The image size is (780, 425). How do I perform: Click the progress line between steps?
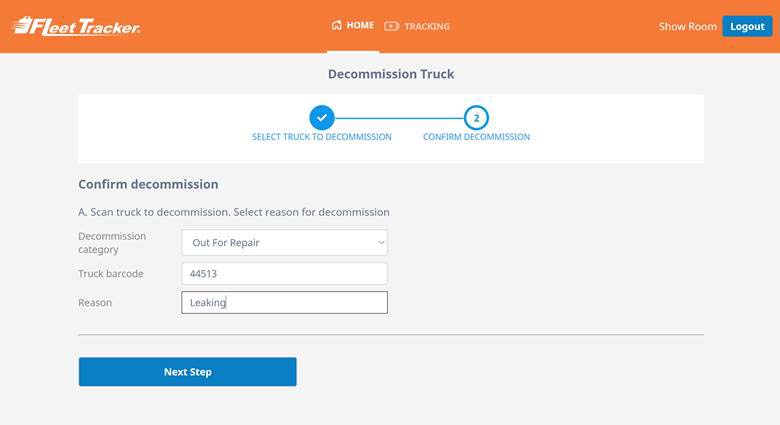[x=398, y=117]
